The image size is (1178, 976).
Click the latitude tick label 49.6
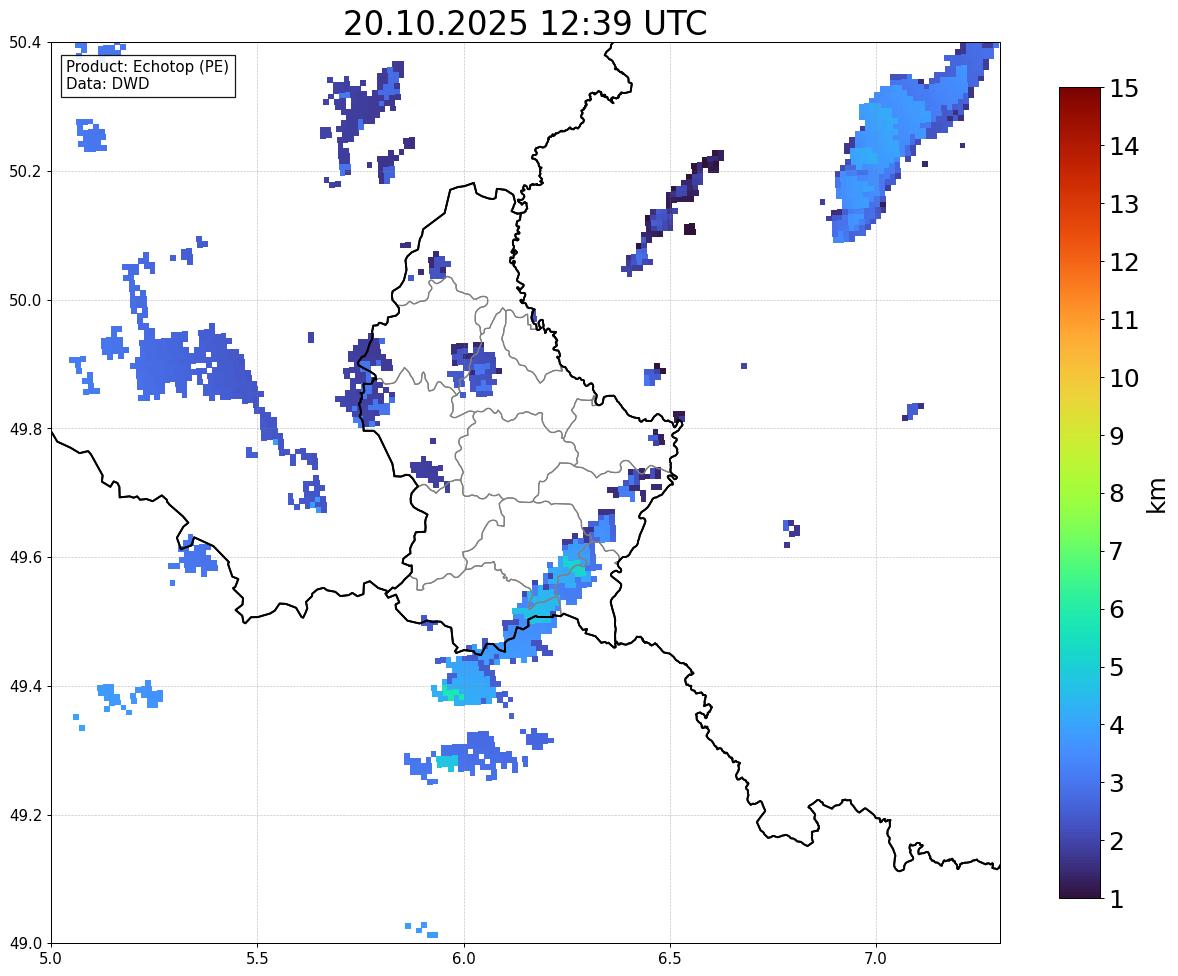25,557
